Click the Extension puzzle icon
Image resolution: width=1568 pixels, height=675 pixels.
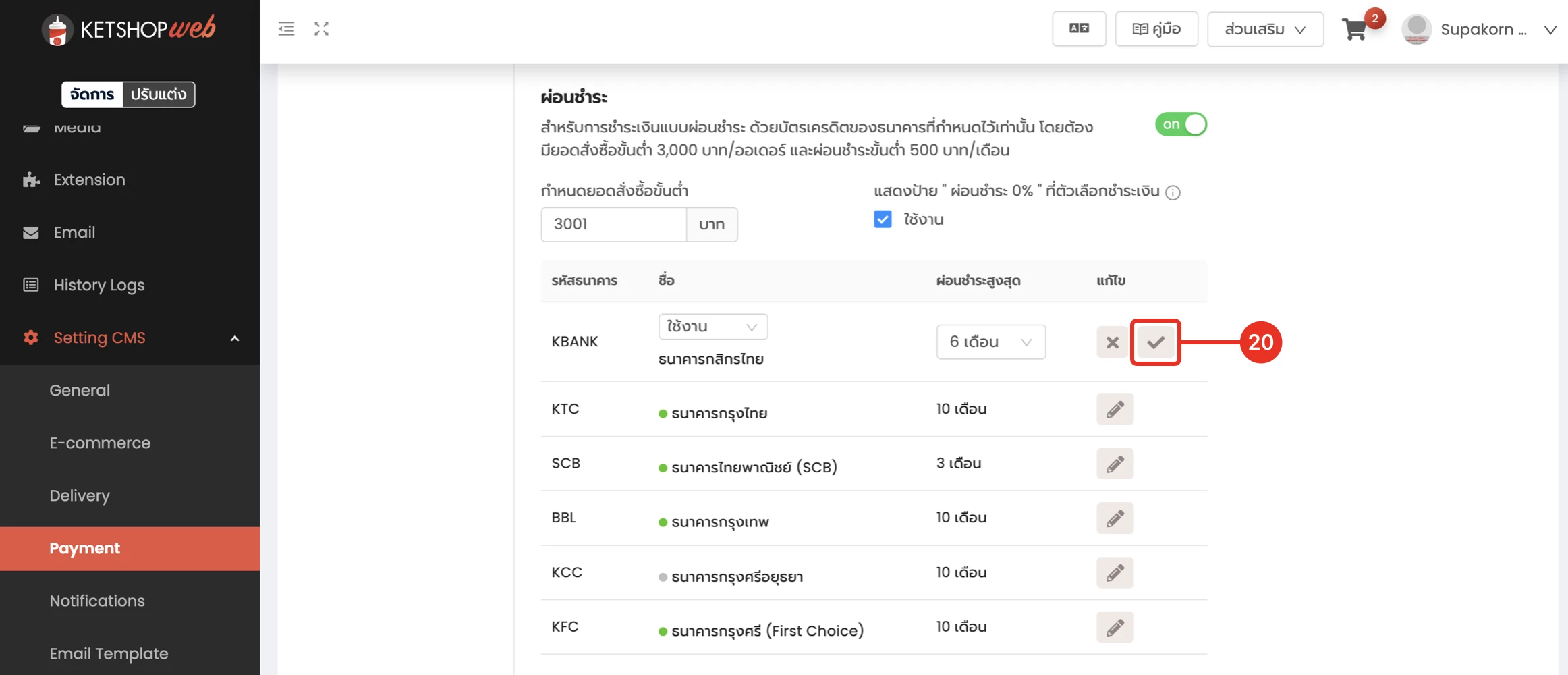coord(31,180)
